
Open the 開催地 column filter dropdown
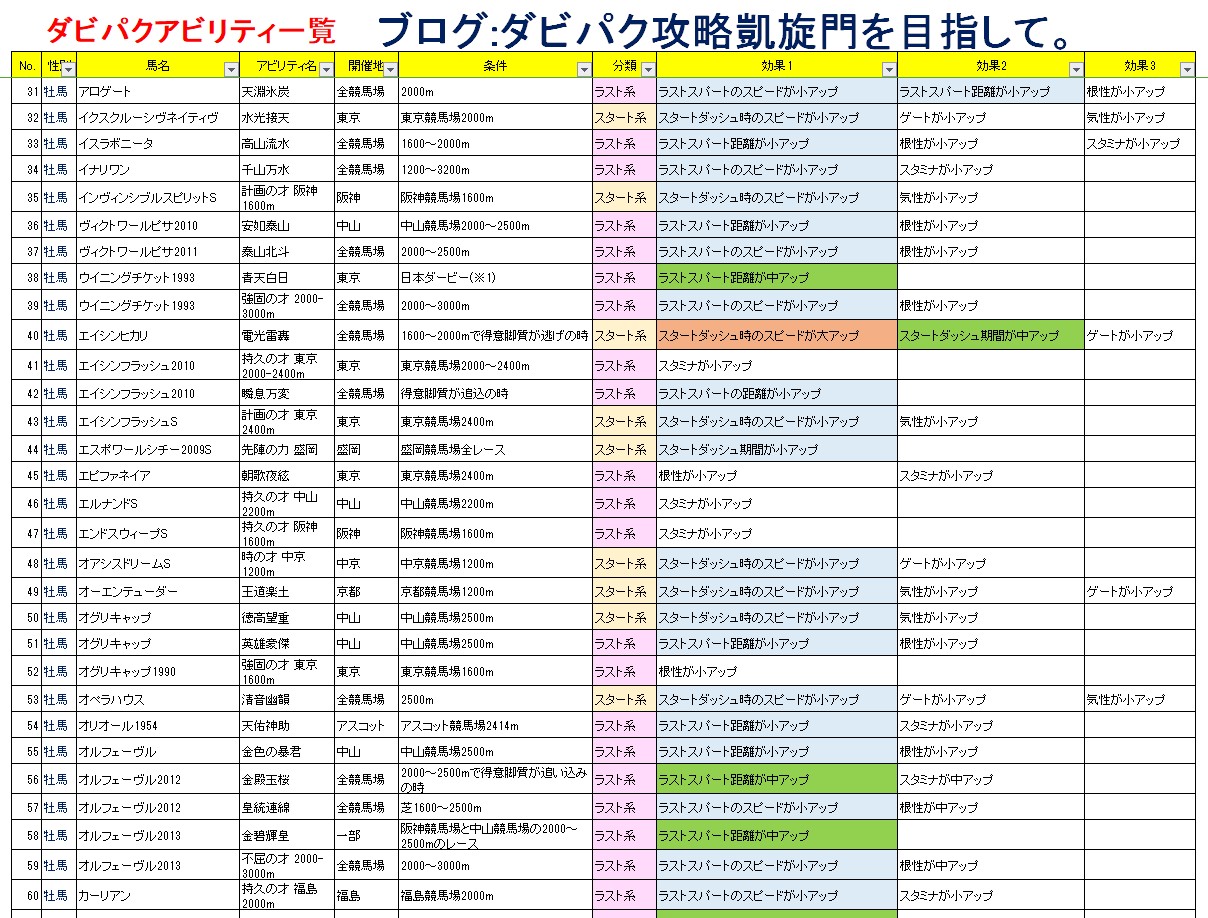click(x=390, y=69)
